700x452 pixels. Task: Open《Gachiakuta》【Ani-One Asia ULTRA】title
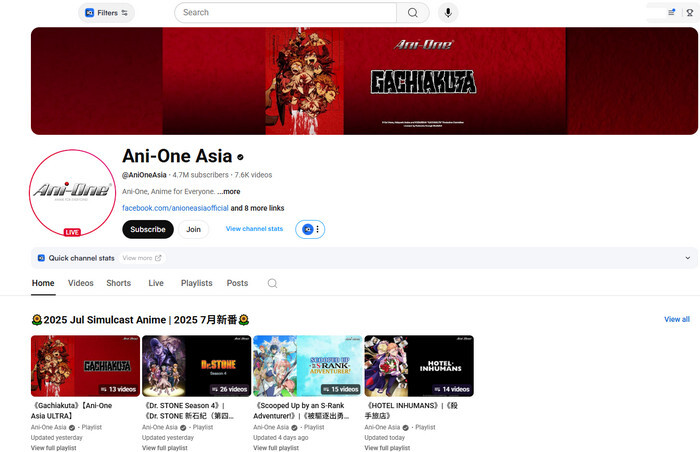(71, 410)
